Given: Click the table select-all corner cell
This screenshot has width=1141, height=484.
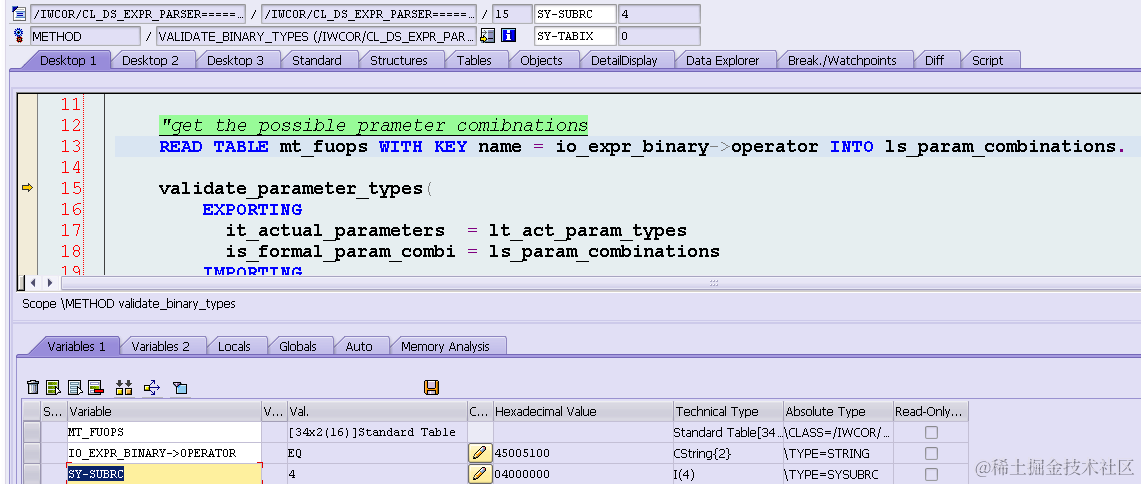Looking at the screenshot, I should click(x=31, y=411).
